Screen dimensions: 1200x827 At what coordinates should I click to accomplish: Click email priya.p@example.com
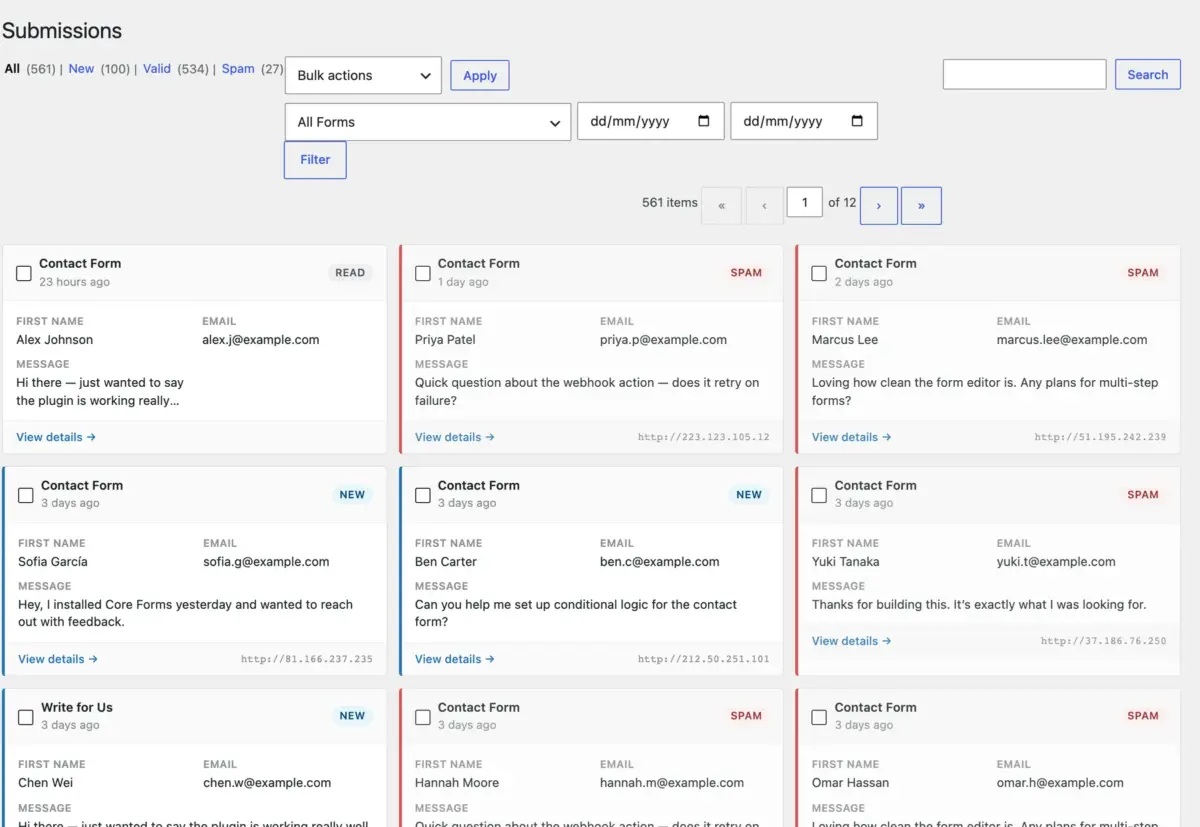tap(664, 340)
